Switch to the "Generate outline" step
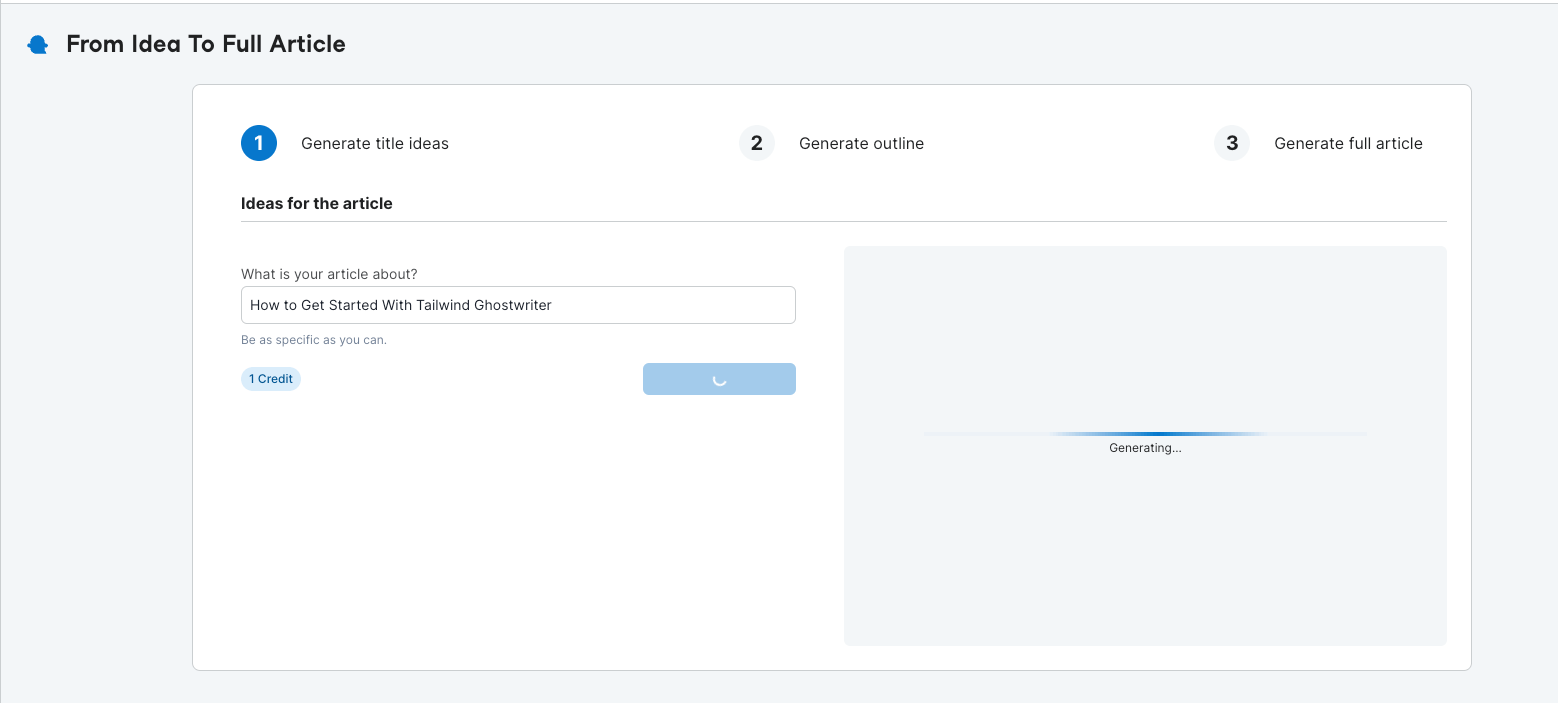1558x703 pixels. click(x=861, y=144)
